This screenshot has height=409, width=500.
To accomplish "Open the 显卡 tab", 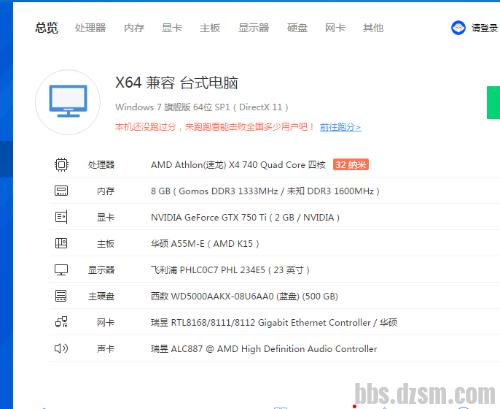I will pyautogui.click(x=172, y=28).
